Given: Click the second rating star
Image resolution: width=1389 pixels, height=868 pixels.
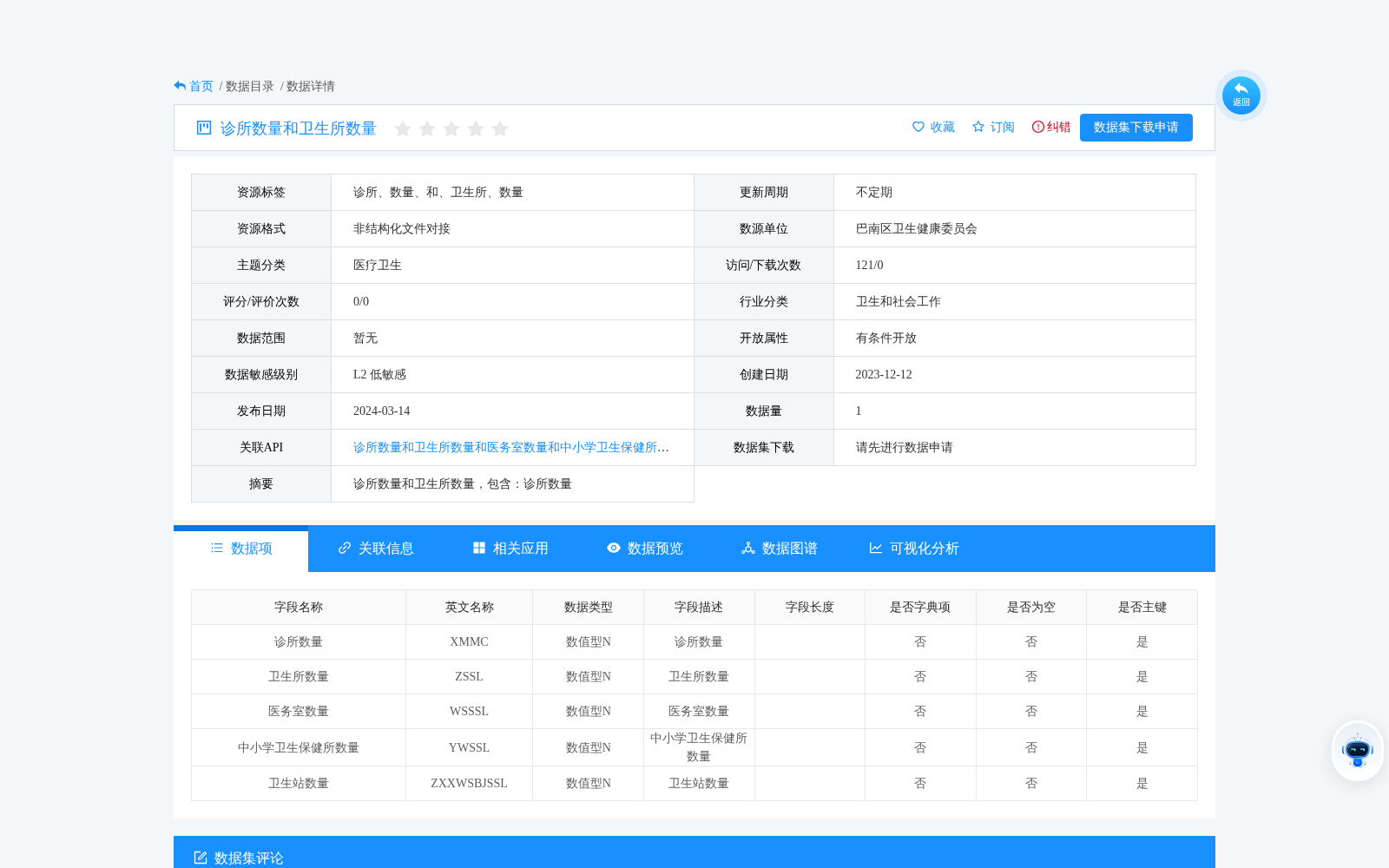Looking at the screenshot, I should pyautogui.click(x=427, y=128).
